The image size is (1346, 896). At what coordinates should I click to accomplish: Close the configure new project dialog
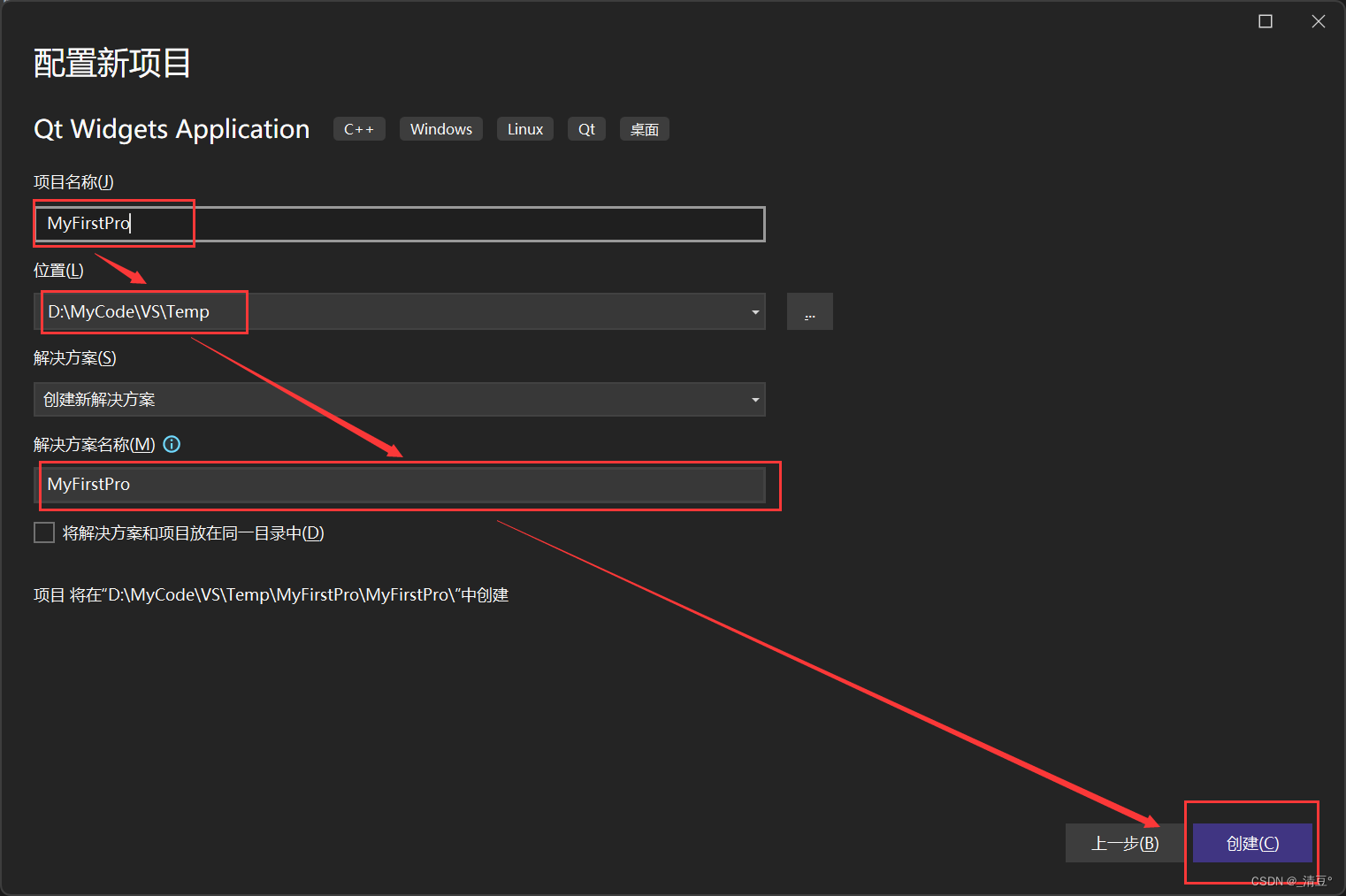(x=1319, y=21)
